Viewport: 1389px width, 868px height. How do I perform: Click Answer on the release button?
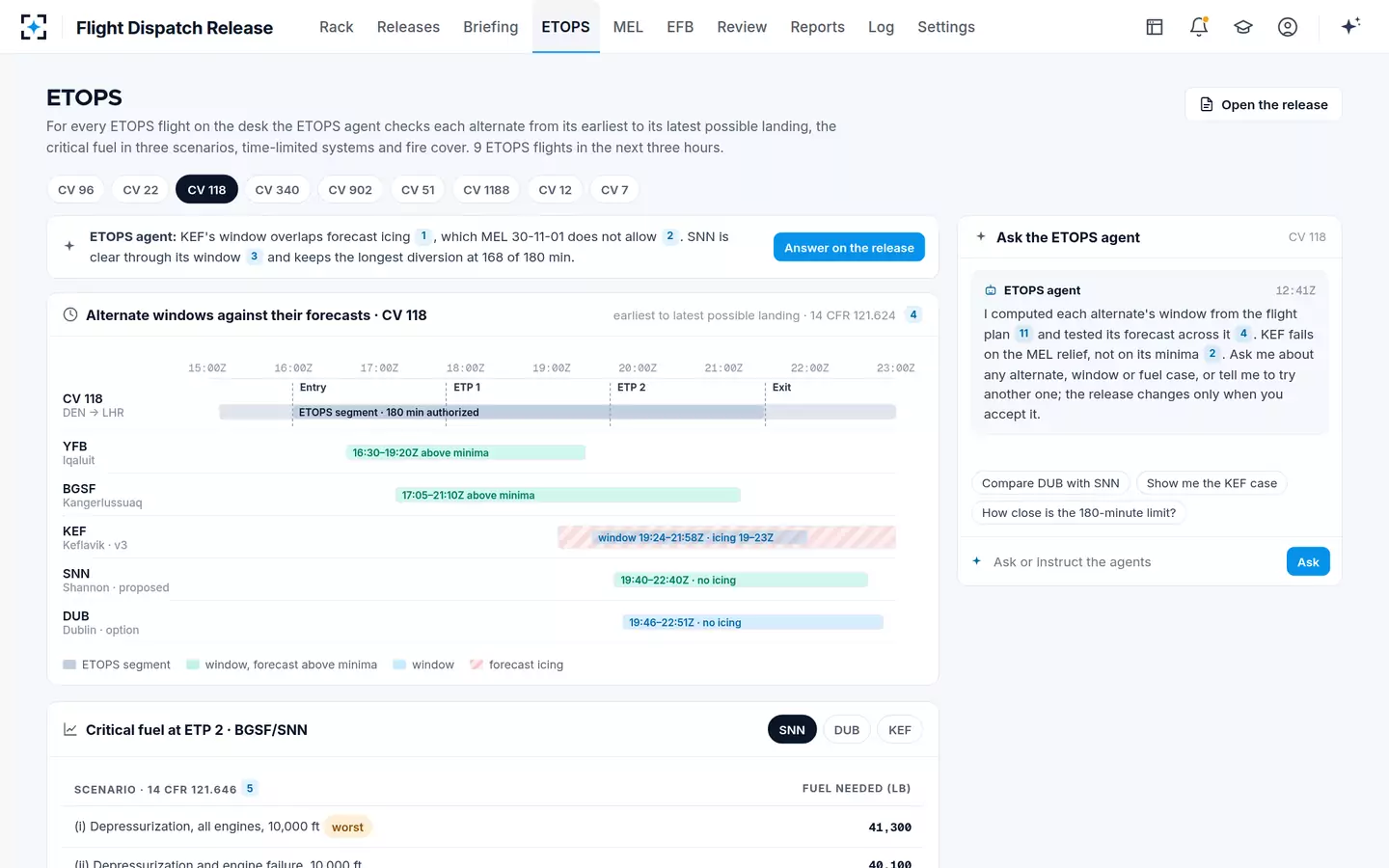(x=849, y=248)
